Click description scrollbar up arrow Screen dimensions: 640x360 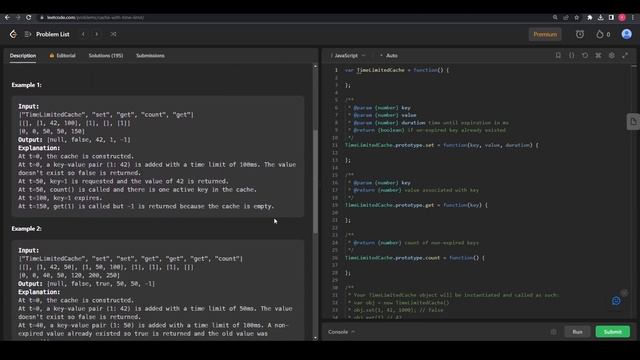(x=315, y=66)
